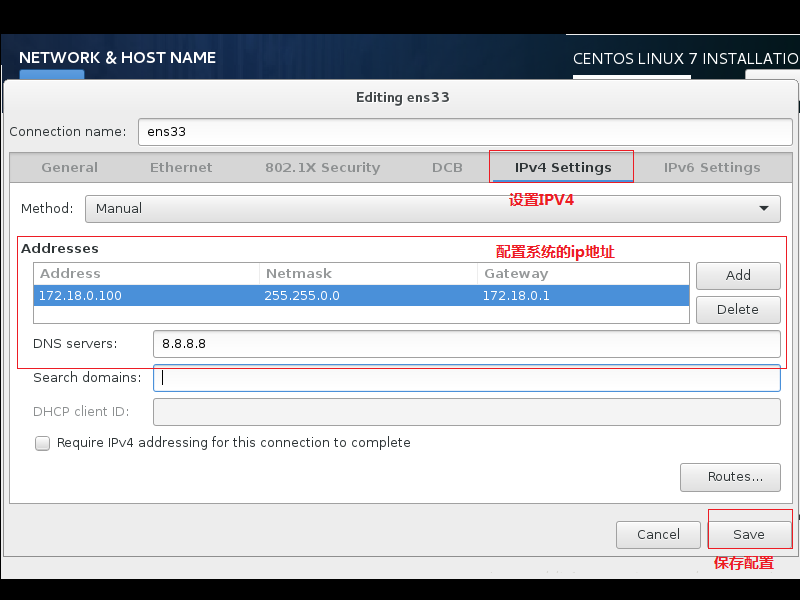Select the DCB tab
Screen dimensions: 800x600
(x=447, y=168)
